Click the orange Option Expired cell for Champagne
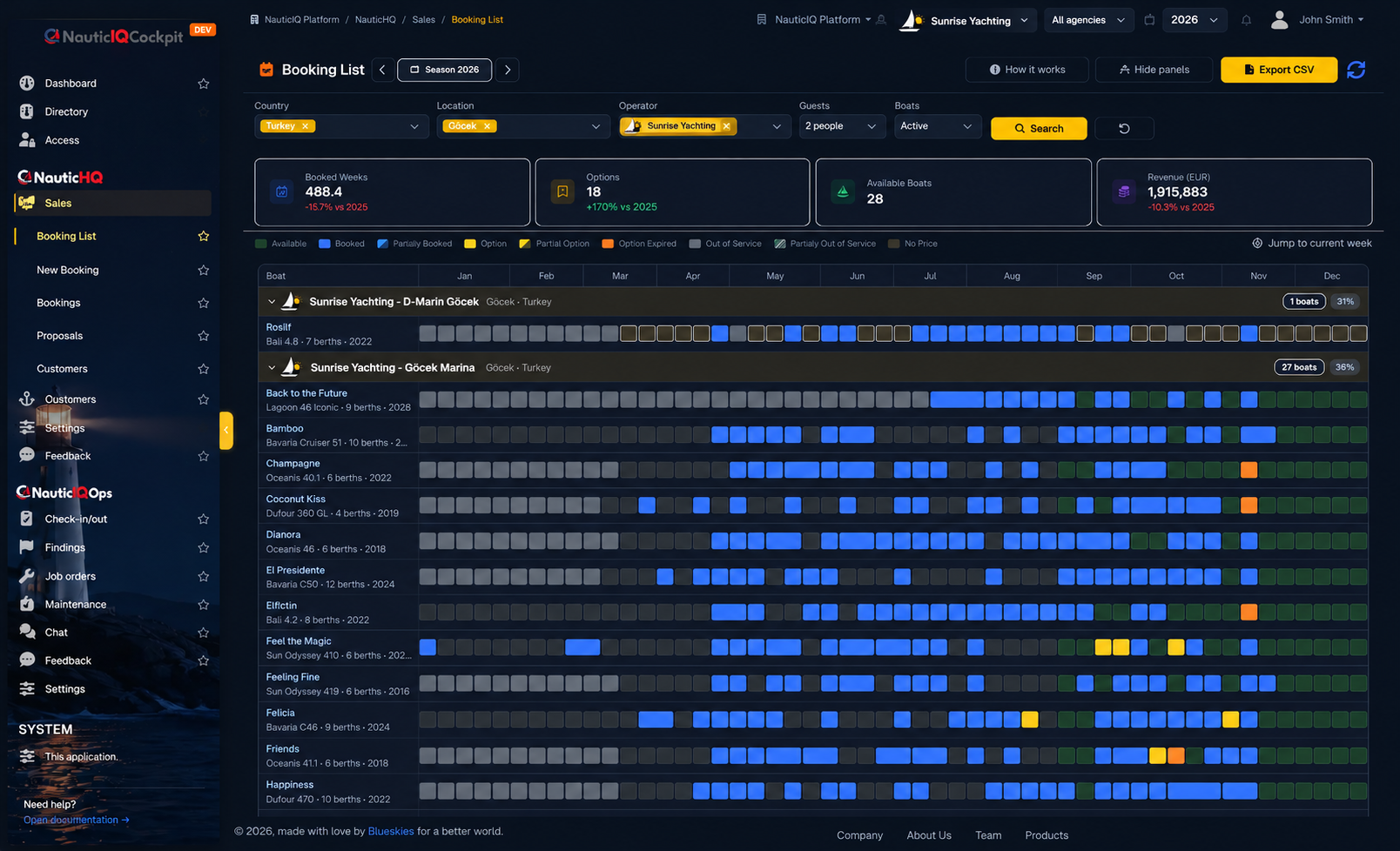 click(1249, 470)
